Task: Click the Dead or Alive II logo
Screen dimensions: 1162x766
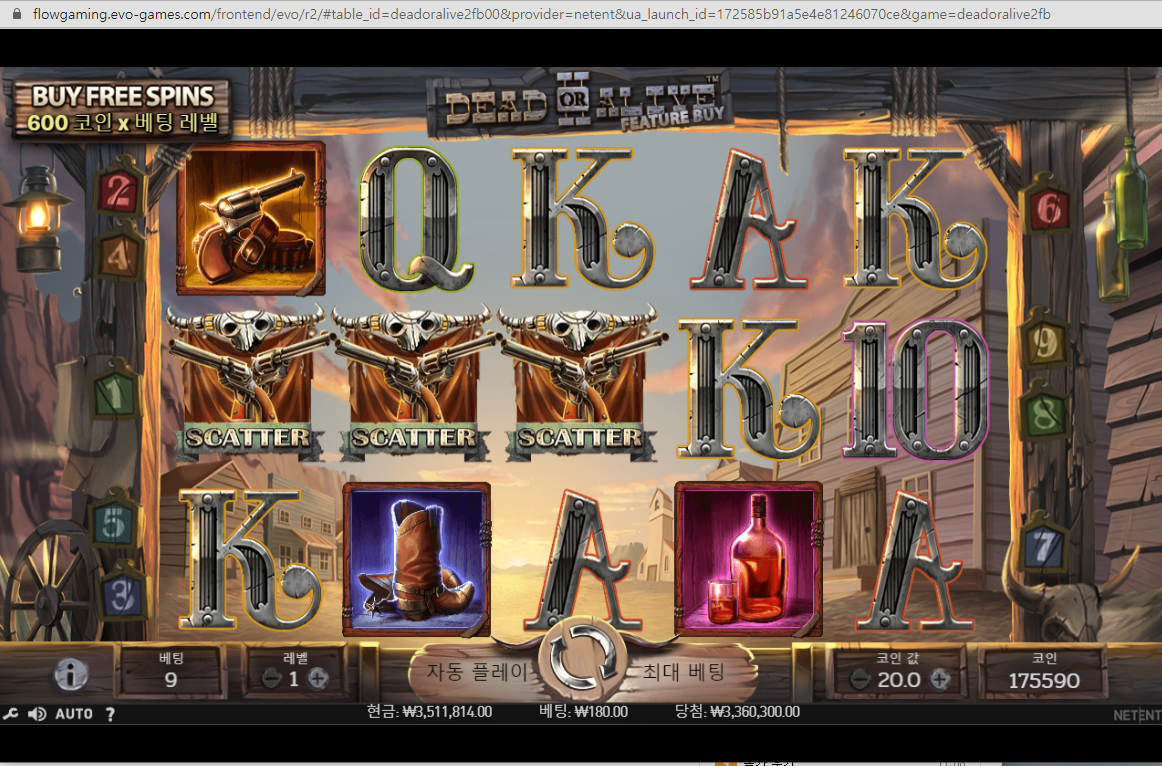Action: click(x=580, y=105)
